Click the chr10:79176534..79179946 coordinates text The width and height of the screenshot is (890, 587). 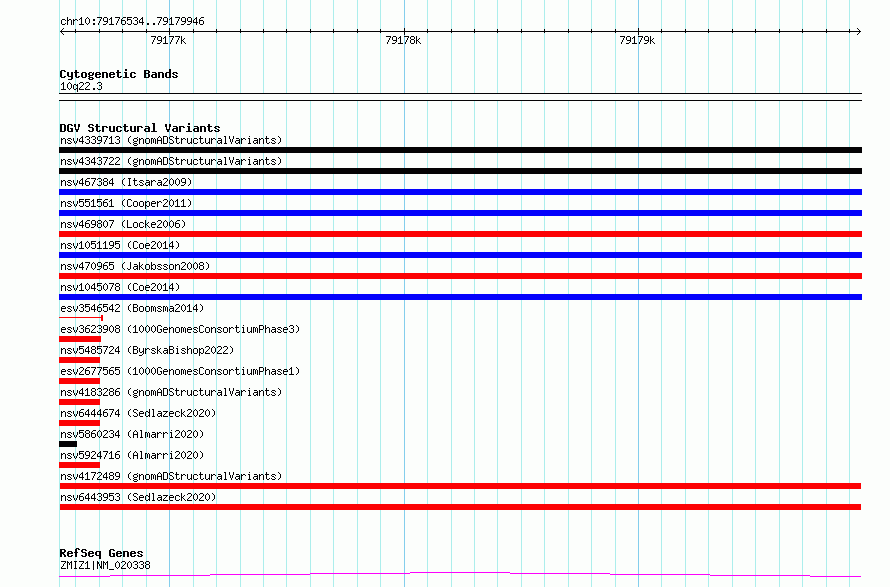click(132, 22)
